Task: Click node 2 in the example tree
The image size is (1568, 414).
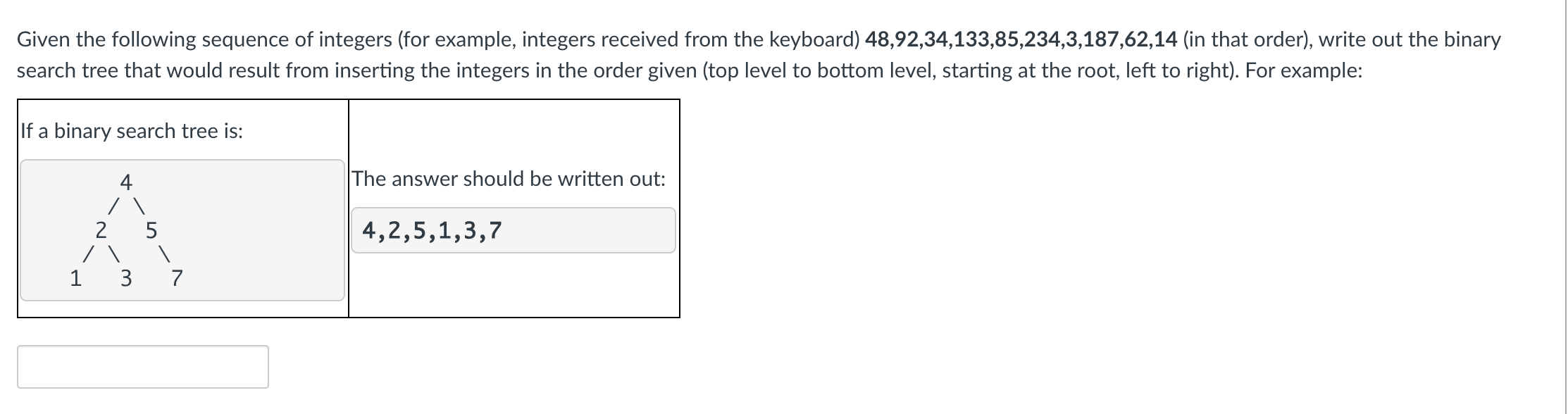Action: click(x=101, y=230)
